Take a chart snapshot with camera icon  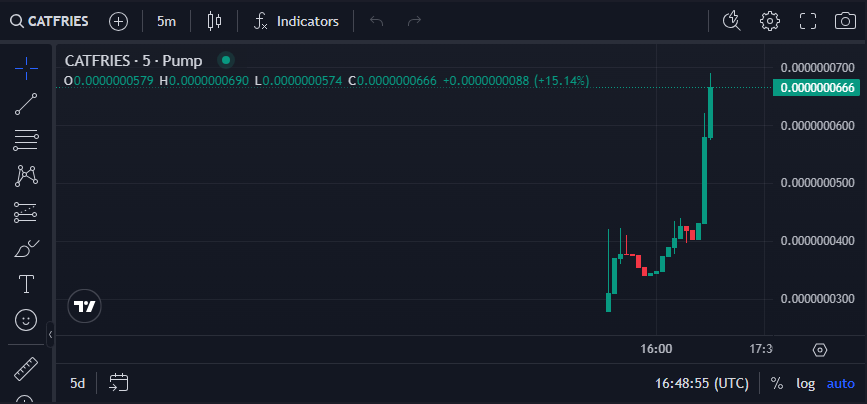[845, 22]
